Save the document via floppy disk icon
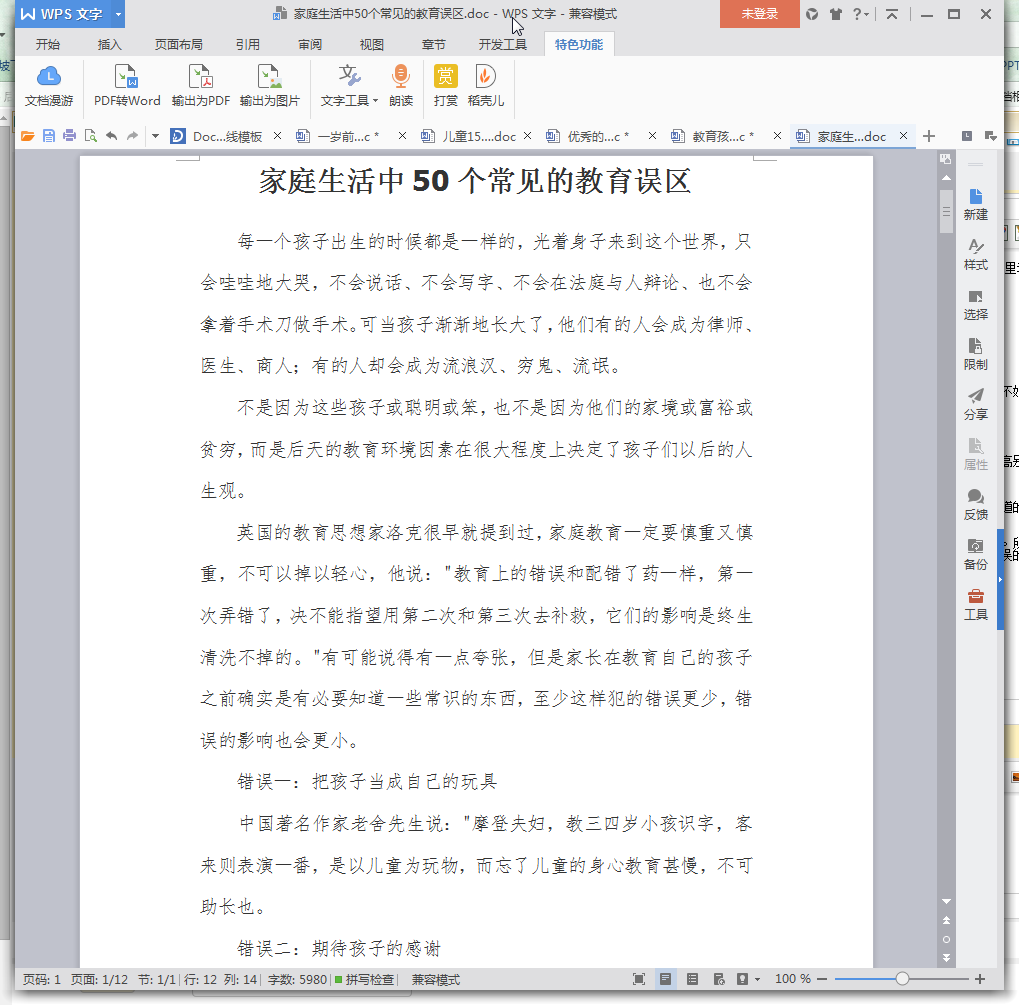This screenshot has width=1019, height=1005. 49,136
